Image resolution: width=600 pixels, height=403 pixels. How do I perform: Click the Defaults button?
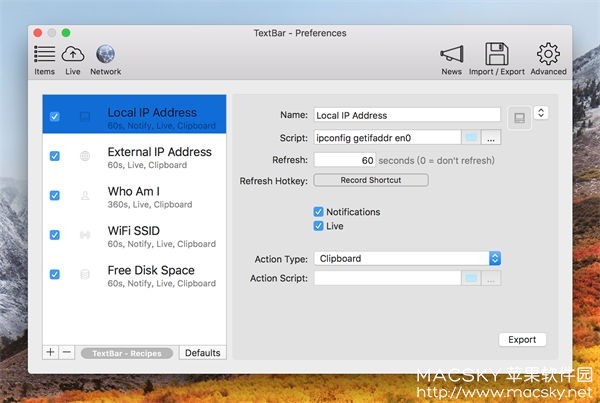[x=202, y=352]
